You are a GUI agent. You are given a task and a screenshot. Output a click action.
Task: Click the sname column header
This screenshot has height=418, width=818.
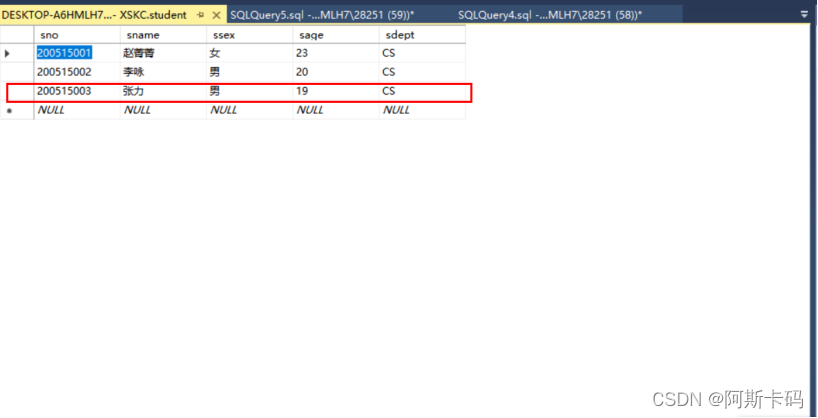163,35
